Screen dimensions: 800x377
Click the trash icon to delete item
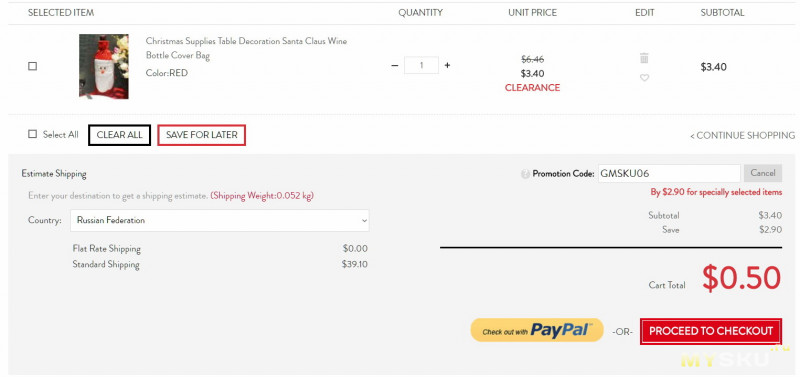644,58
